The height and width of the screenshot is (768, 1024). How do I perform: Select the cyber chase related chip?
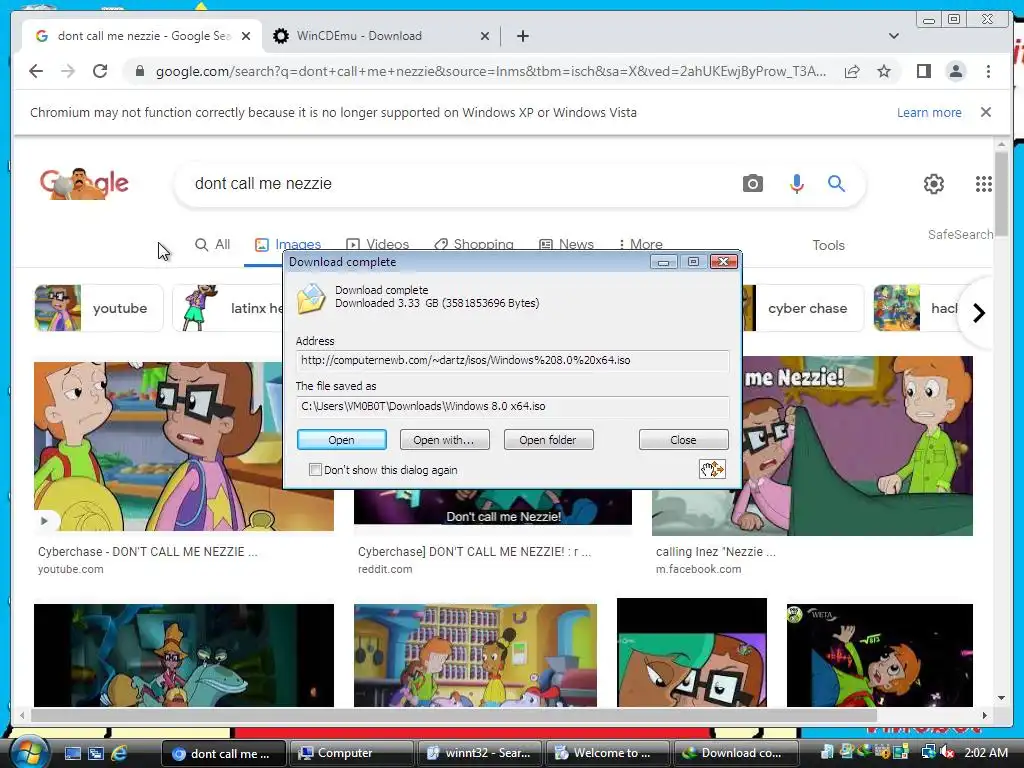coord(802,308)
